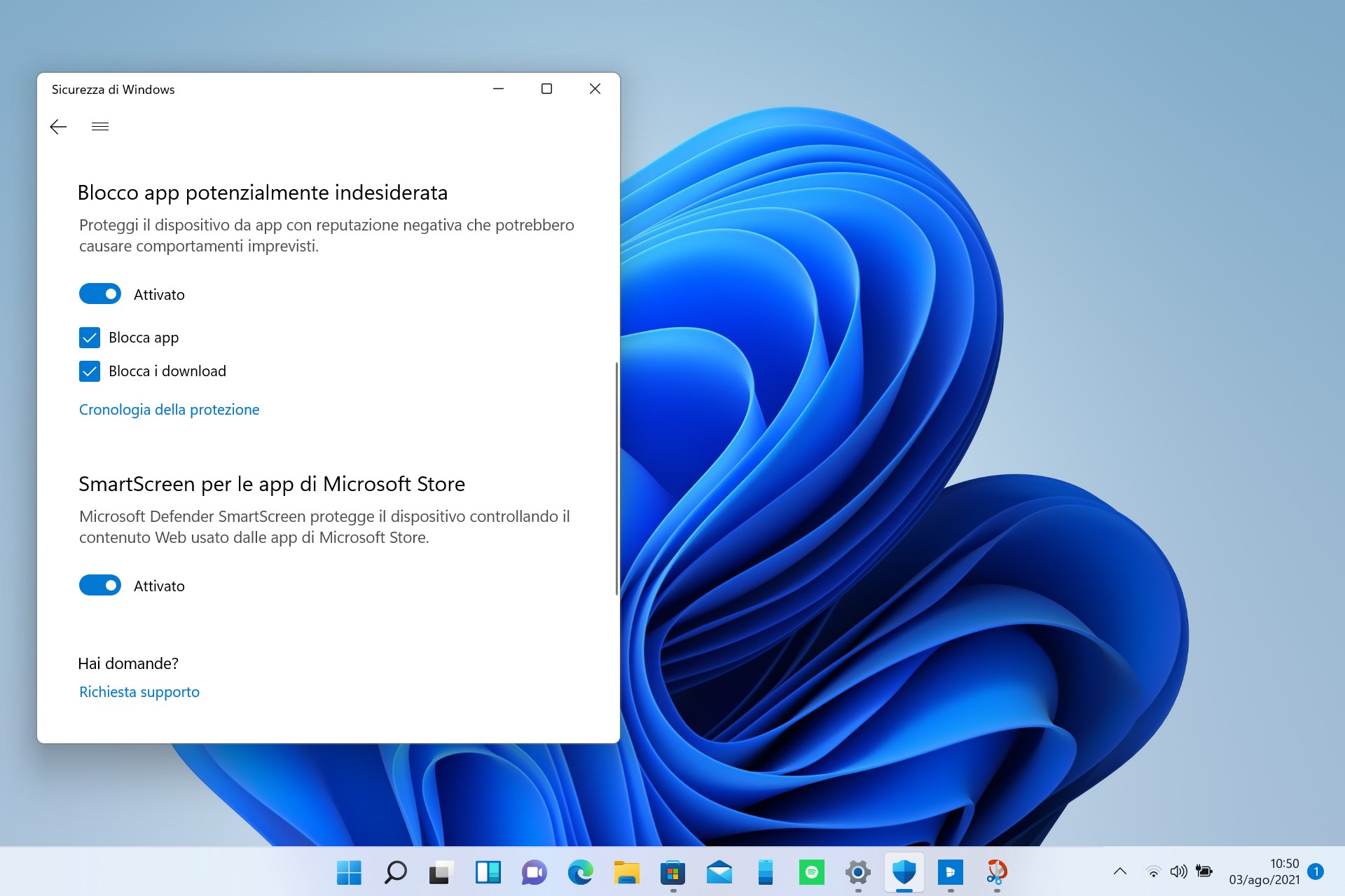Uncheck 'Blocca app' checkbox
The height and width of the screenshot is (896, 1345).
(89, 337)
